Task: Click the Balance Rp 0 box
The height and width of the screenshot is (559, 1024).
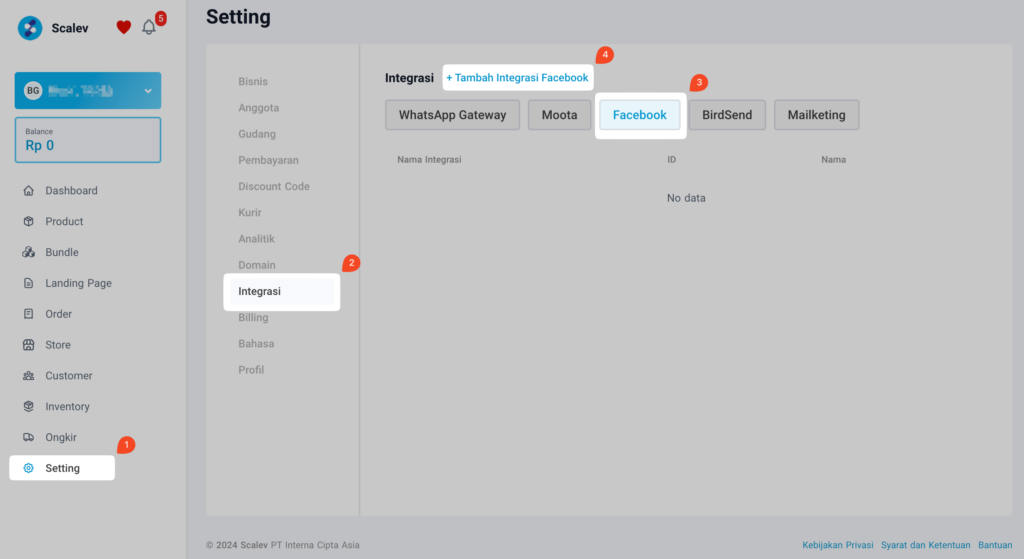Action: coord(88,140)
